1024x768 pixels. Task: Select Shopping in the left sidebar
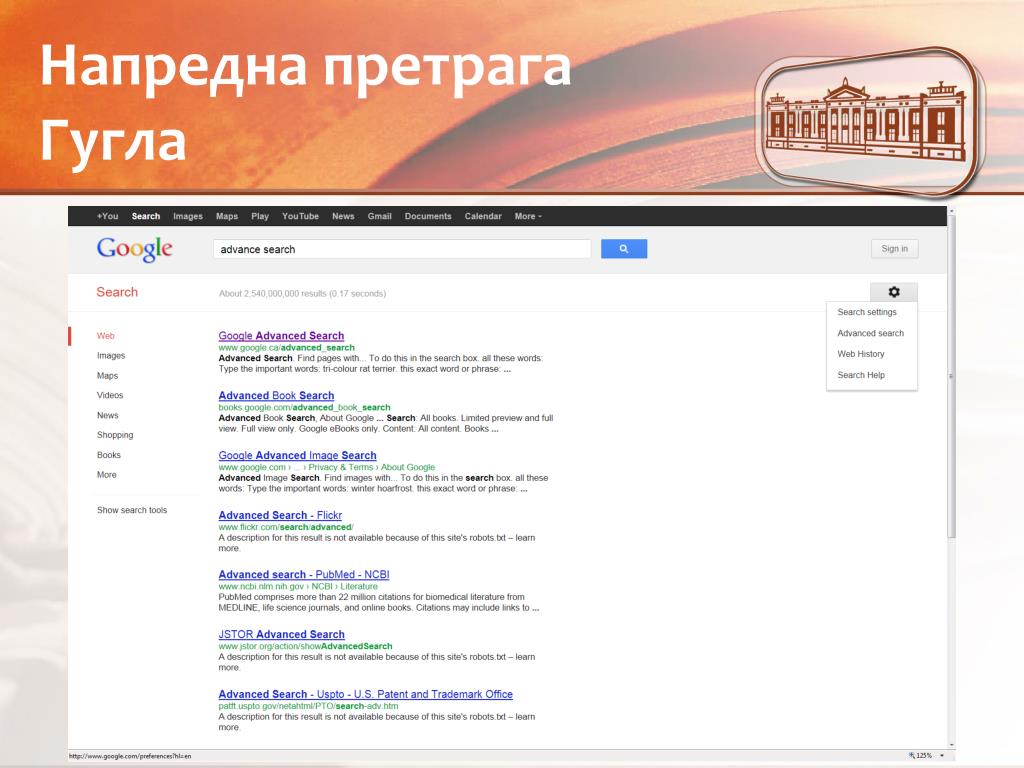pyautogui.click(x=115, y=435)
